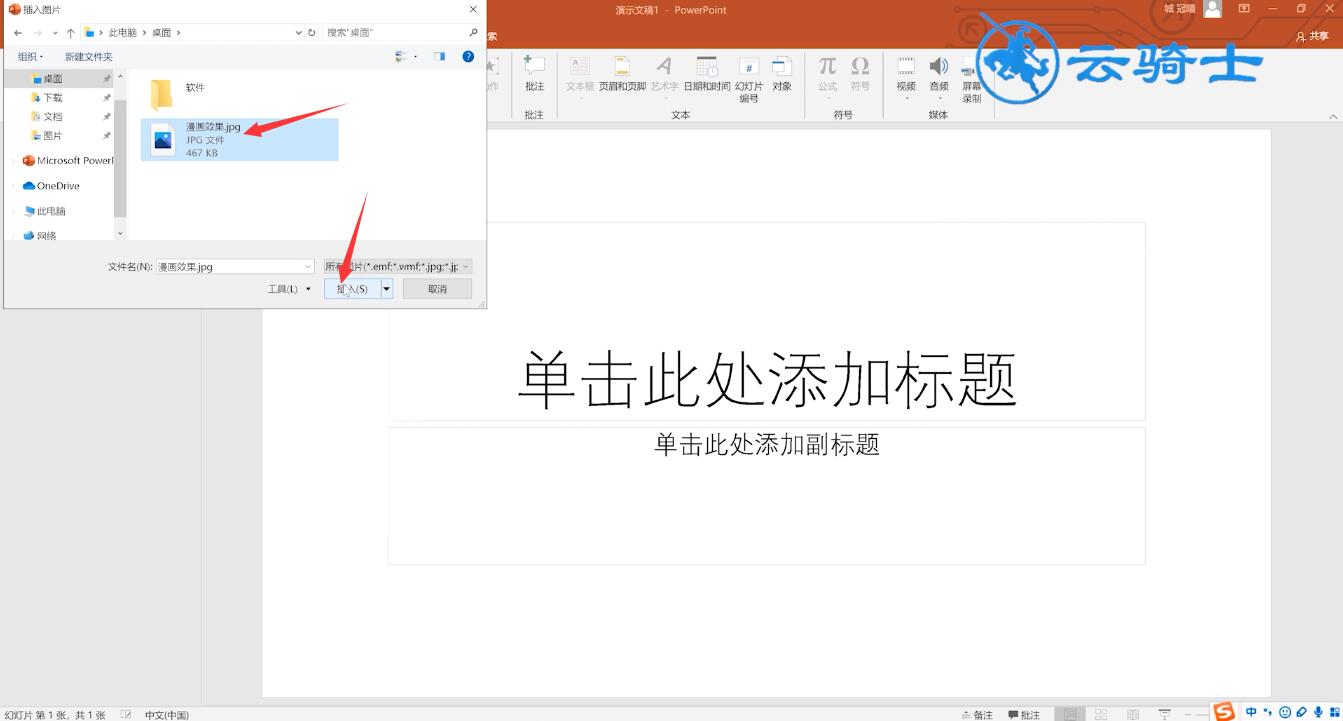
Task: Click the Text Box (文本框) icon
Action: [580, 78]
